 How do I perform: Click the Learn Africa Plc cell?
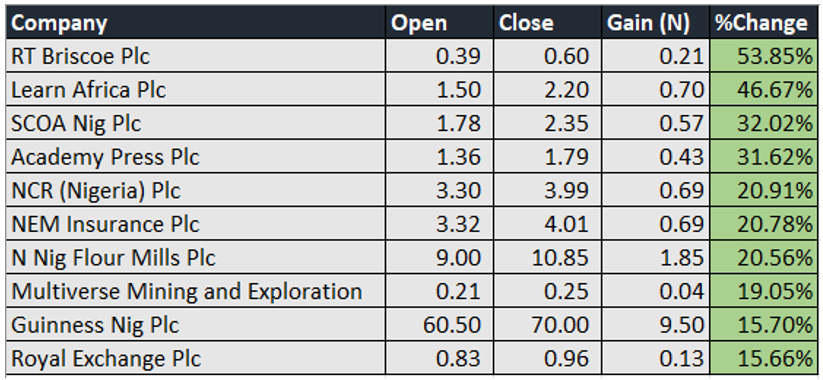click(196, 89)
